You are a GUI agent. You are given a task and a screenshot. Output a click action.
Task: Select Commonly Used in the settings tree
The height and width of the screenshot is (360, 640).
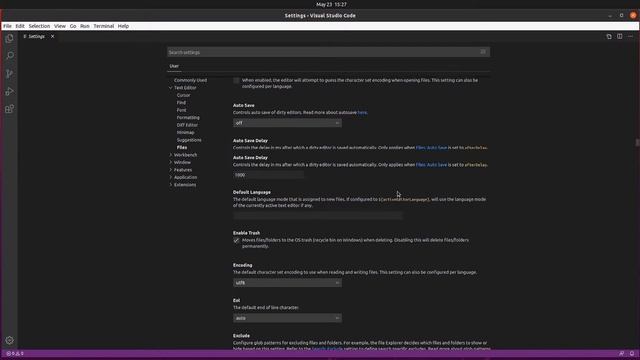pyautogui.click(x=190, y=80)
